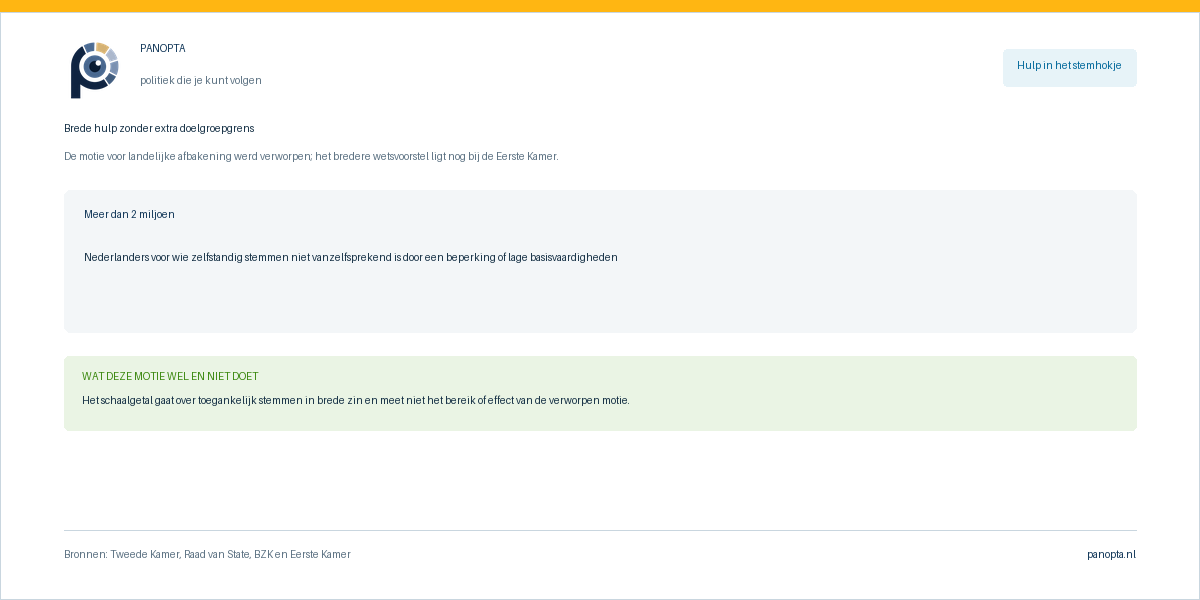Image resolution: width=1200 pixels, height=600 pixels.
Task: Click the heading 'Brede hulp zonder extra doelgroepgrens'
Action: pos(159,128)
